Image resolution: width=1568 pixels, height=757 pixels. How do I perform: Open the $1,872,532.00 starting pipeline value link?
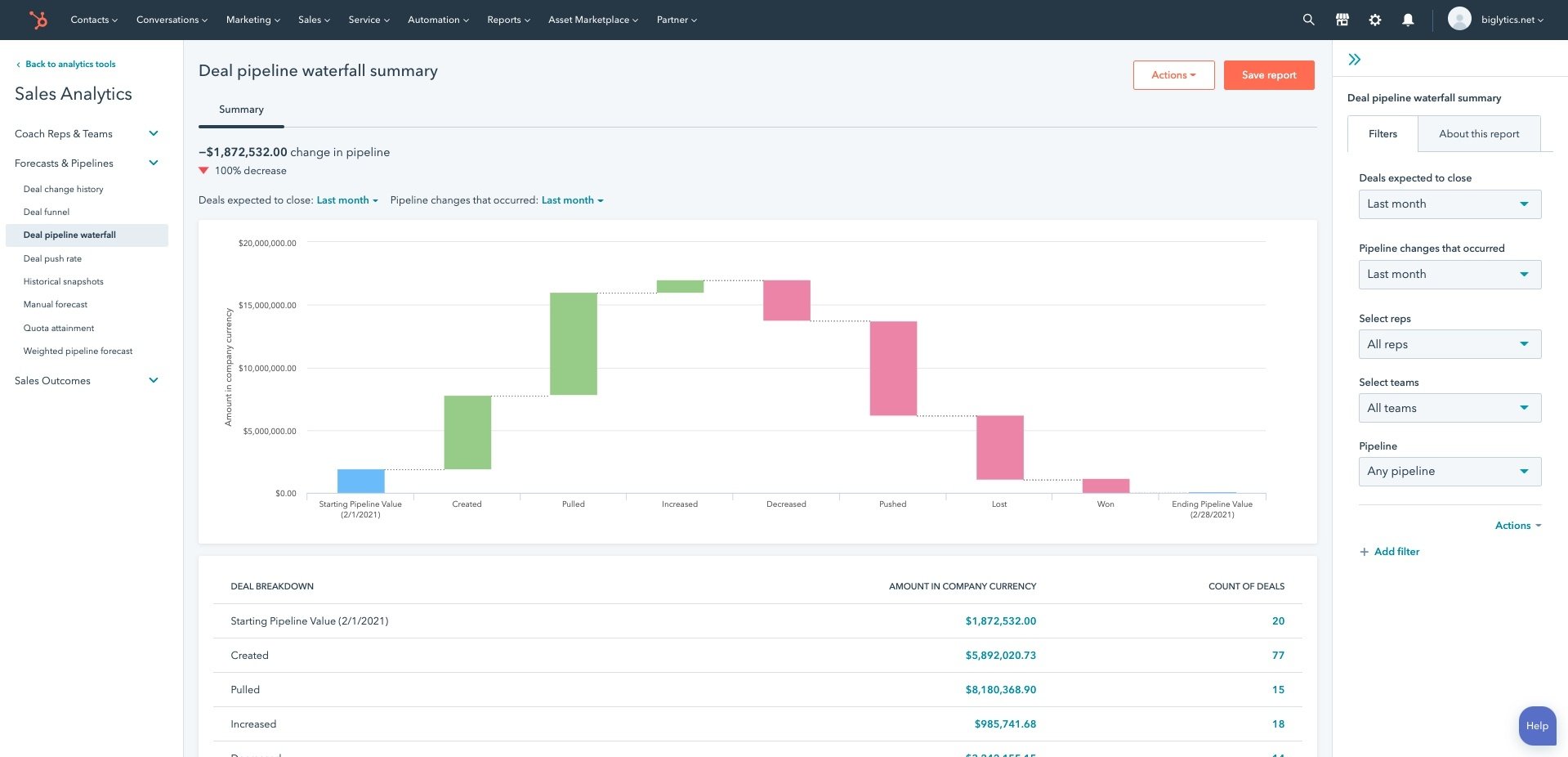tap(1000, 620)
